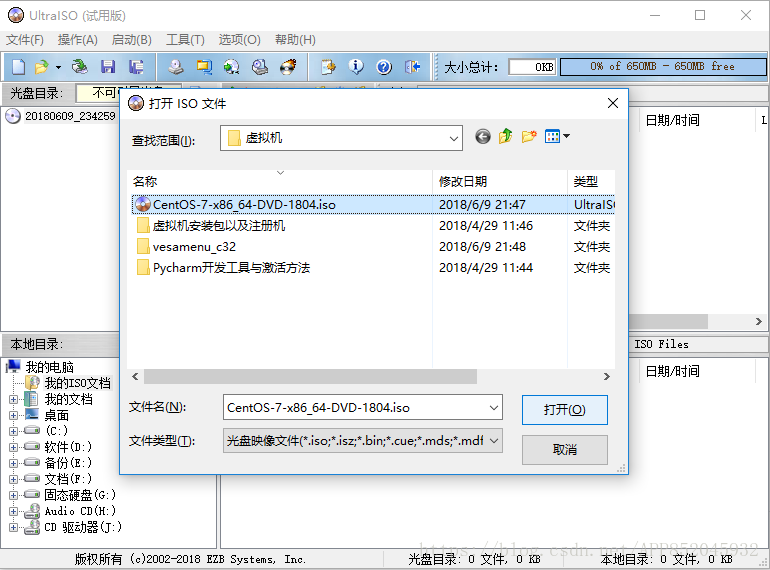Click the Help question mark icon
Screen dimensions: 770x570
point(384,67)
